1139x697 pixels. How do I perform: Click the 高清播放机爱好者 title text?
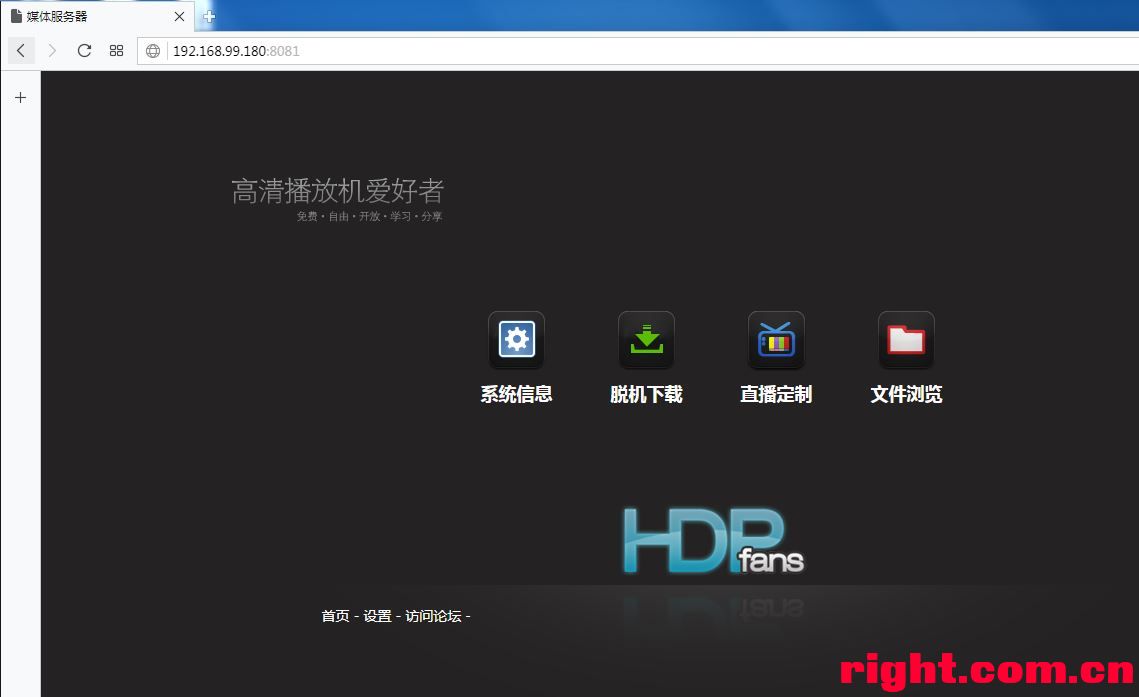tap(338, 191)
